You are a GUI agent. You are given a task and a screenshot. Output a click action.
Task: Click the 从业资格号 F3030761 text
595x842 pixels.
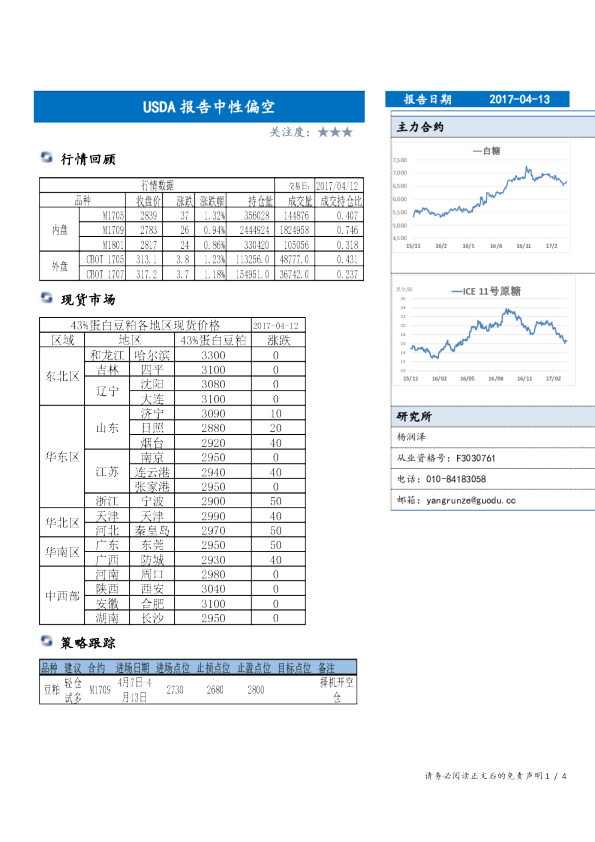point(446,458)
